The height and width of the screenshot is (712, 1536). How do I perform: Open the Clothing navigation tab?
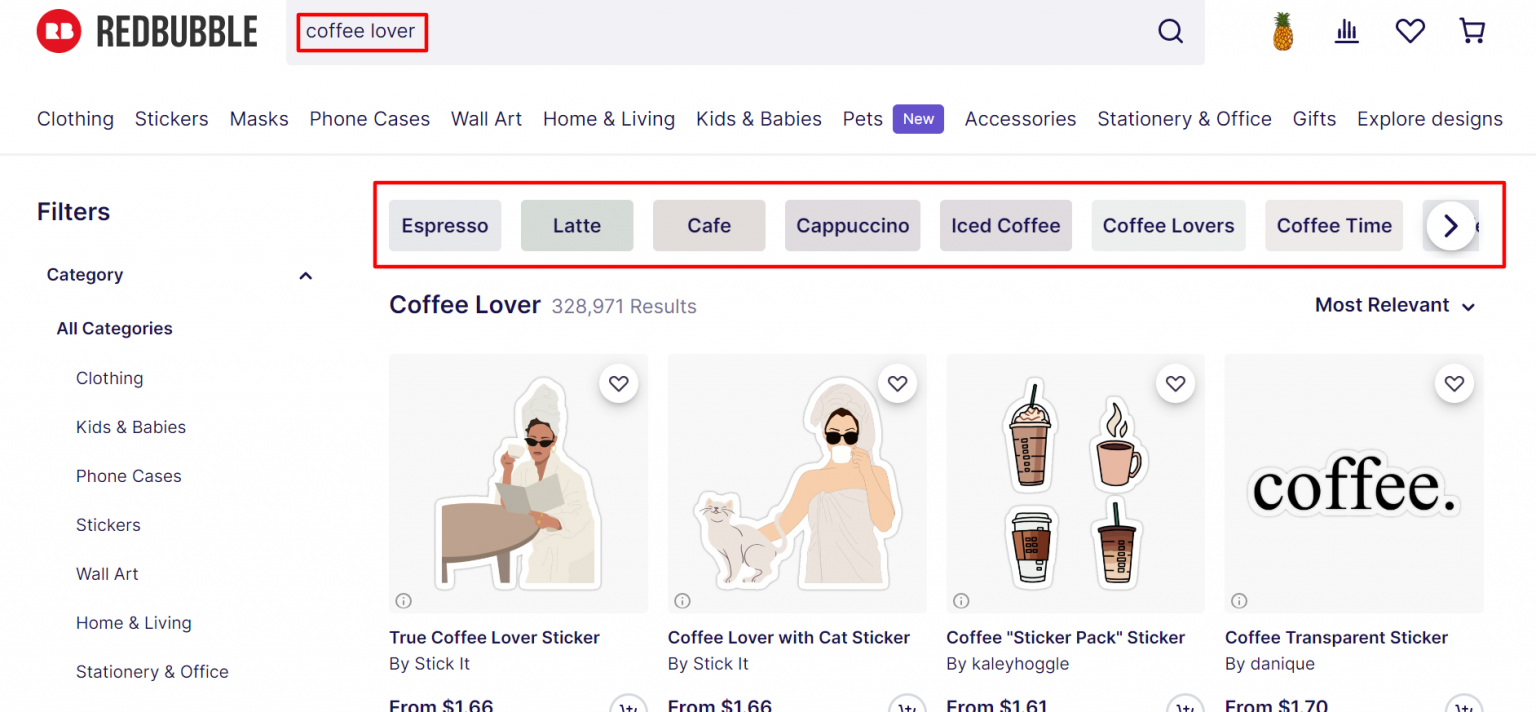coord(75,118)
